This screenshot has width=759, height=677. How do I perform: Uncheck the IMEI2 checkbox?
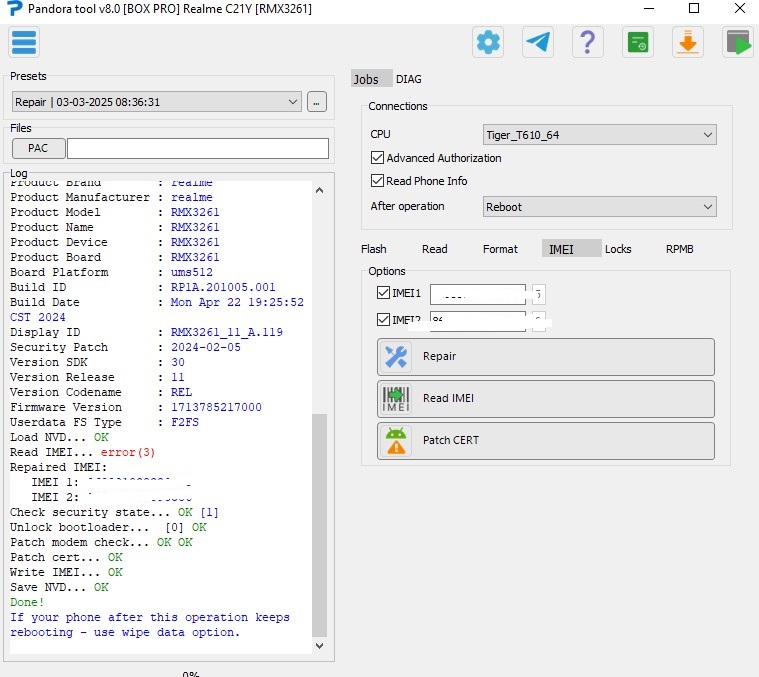click(383, 319)
